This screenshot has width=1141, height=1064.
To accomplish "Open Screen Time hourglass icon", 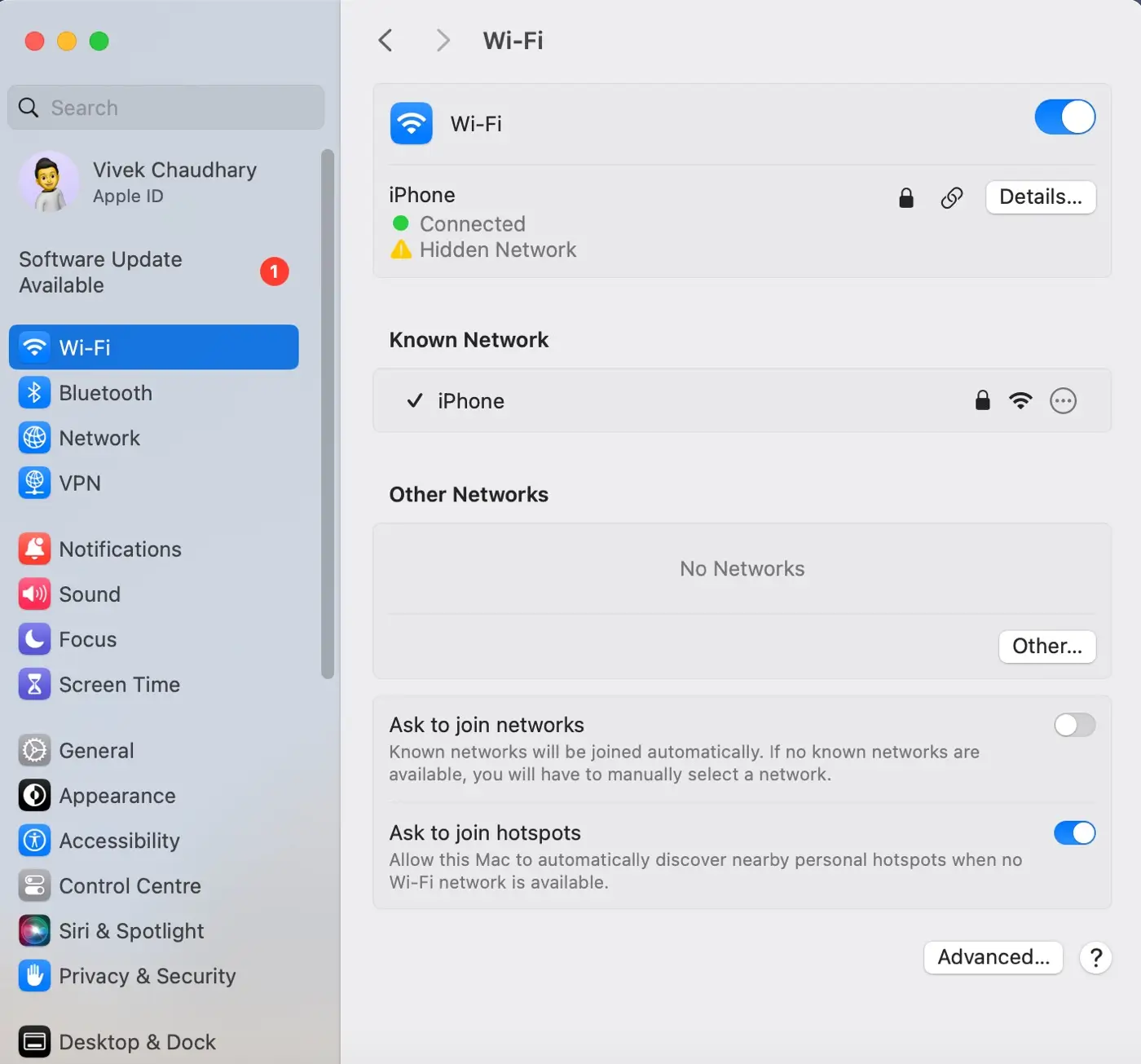I will (x=34, y=685).
